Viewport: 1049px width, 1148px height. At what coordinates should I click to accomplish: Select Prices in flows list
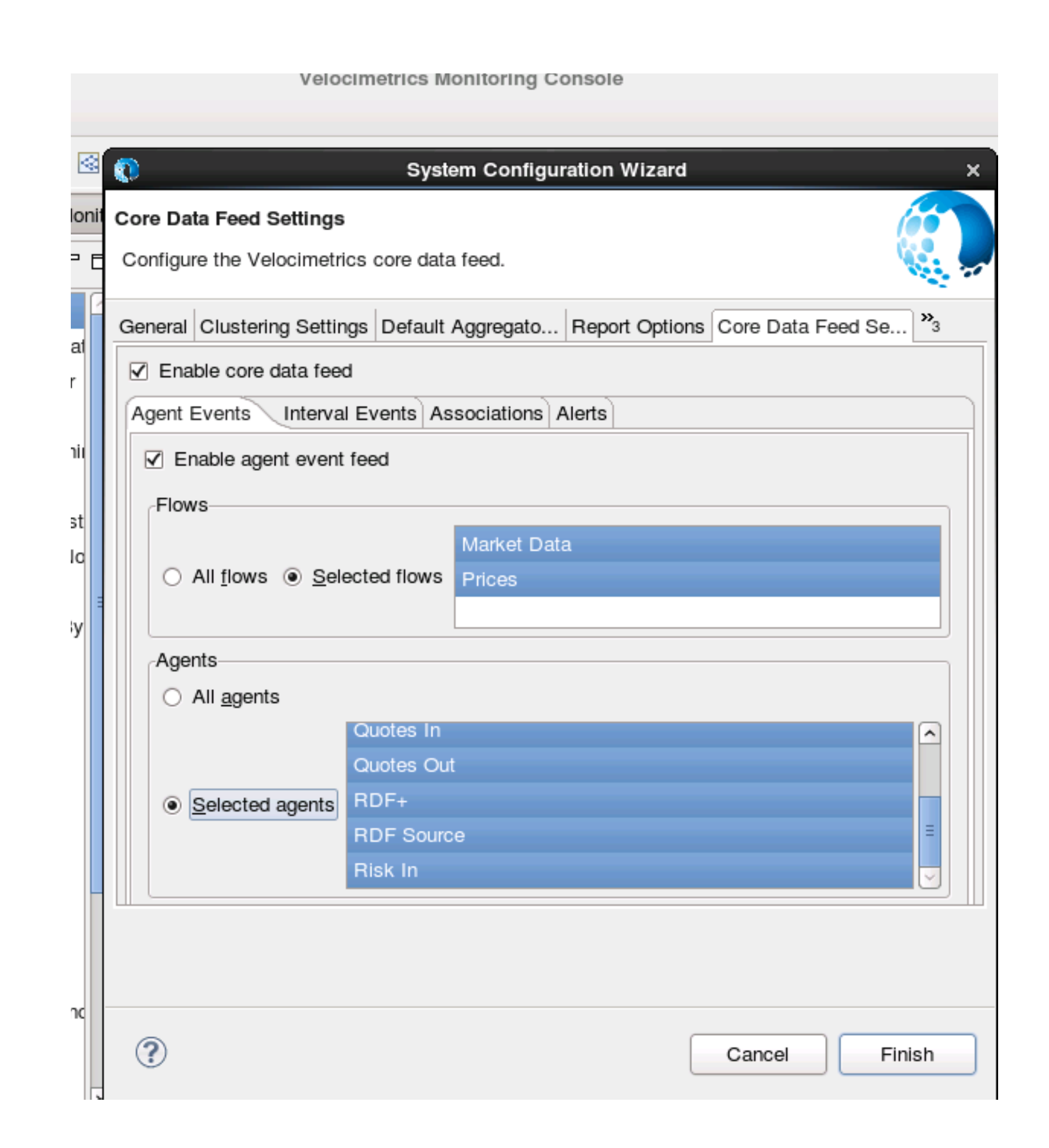(698, 580)
